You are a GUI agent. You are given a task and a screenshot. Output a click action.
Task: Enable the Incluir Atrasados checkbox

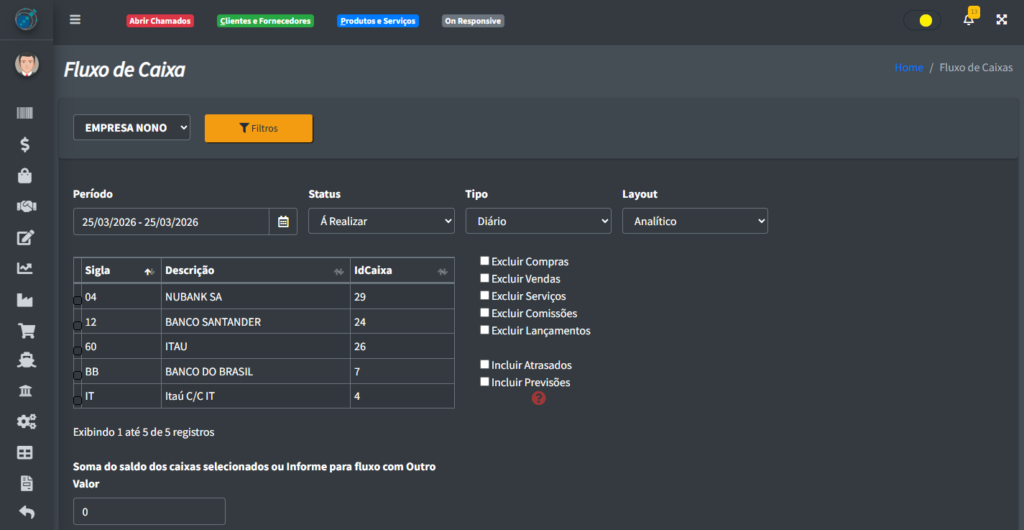tap(485, 365)
